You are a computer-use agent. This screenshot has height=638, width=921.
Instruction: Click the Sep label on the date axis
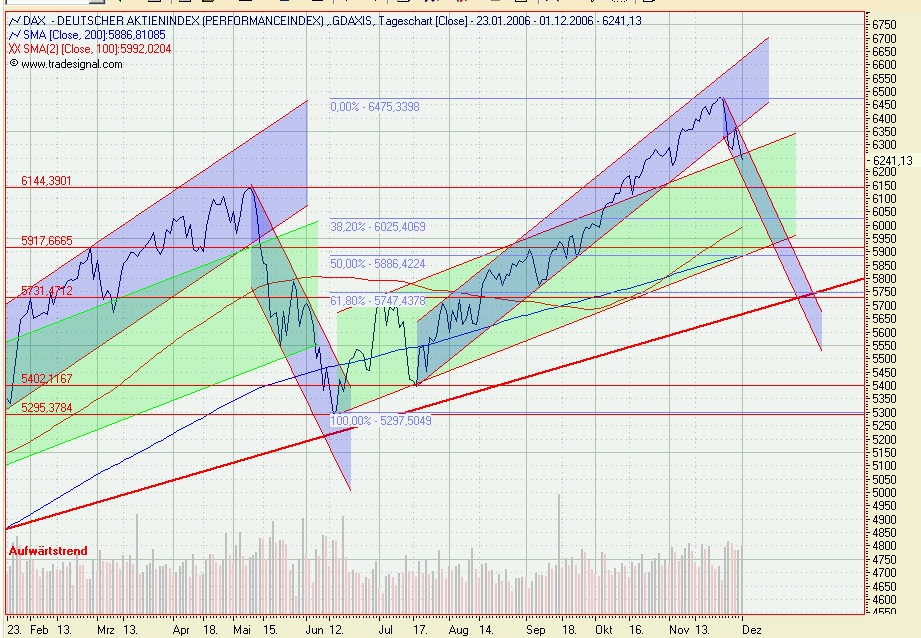536,630
